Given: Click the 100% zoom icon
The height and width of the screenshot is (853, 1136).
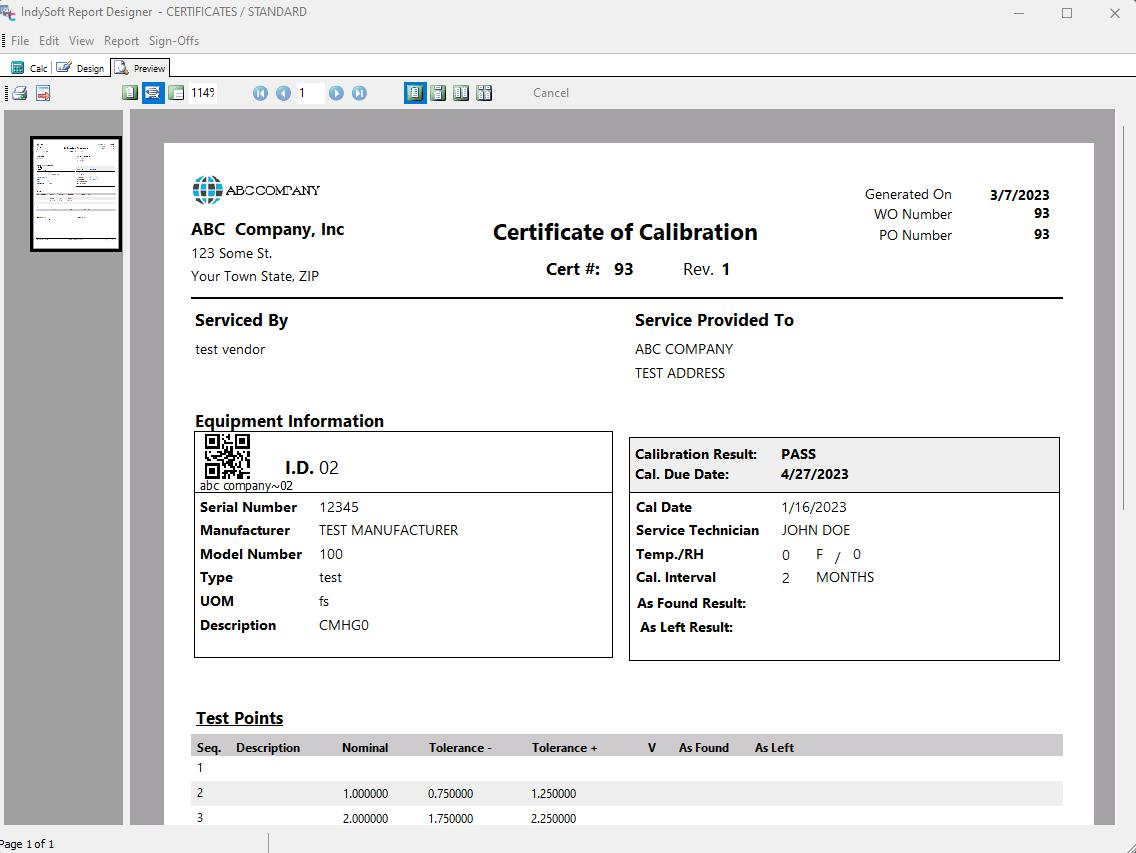Looking at the screenshot, I should click(176, 93).
